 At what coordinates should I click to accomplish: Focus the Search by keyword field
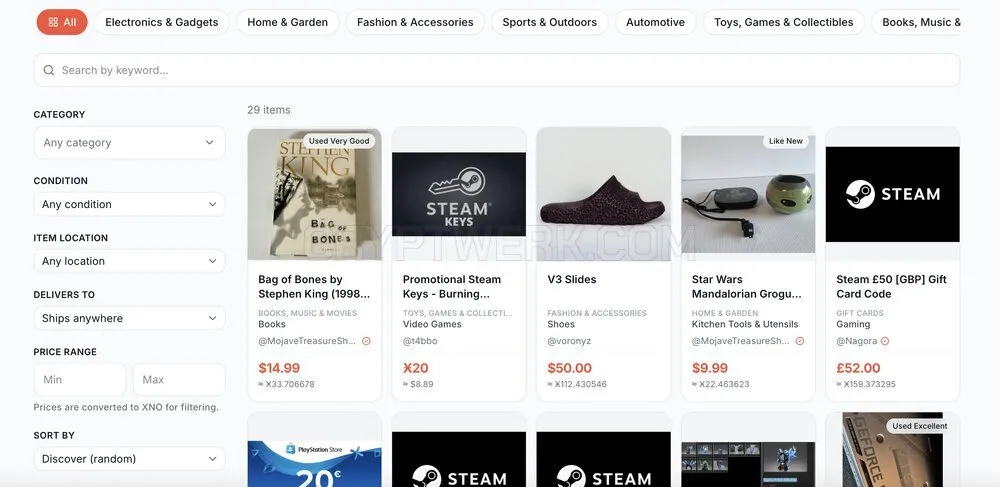click(497, 70)
